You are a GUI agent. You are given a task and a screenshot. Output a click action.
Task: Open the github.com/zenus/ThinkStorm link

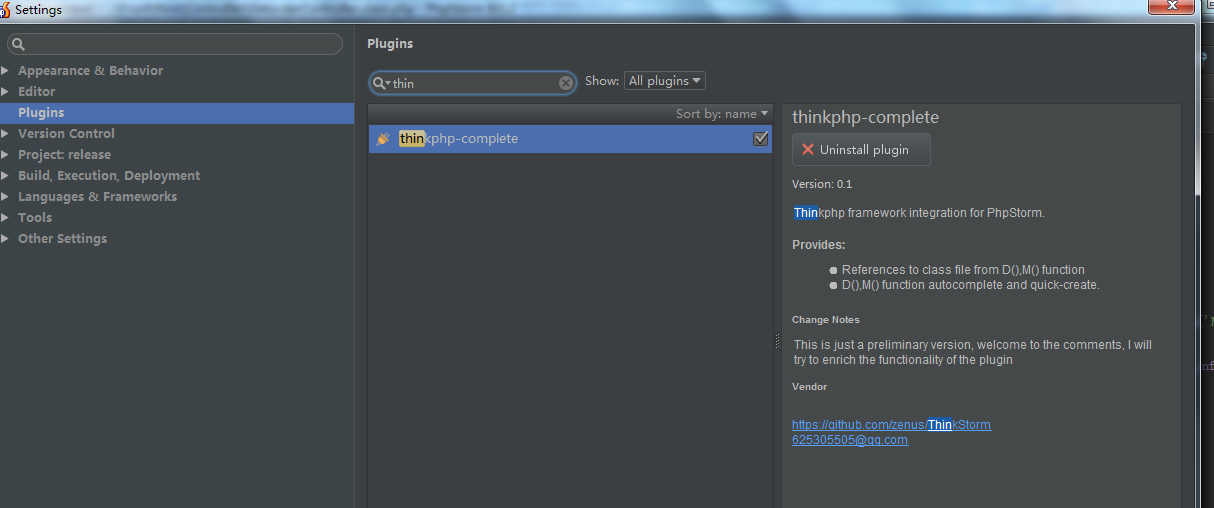pos(891,425)
